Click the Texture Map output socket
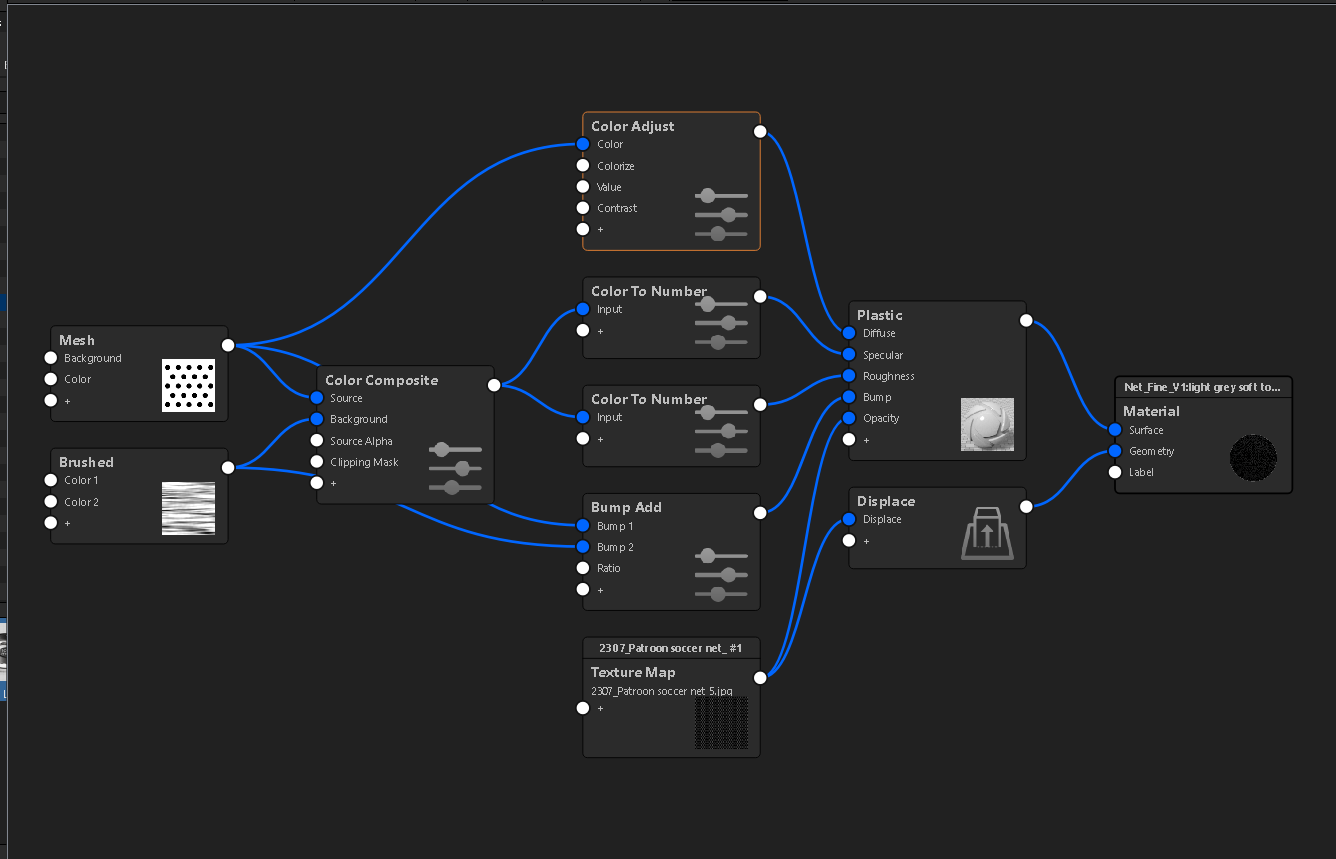 pyautogui.click(x=760, y=677)
